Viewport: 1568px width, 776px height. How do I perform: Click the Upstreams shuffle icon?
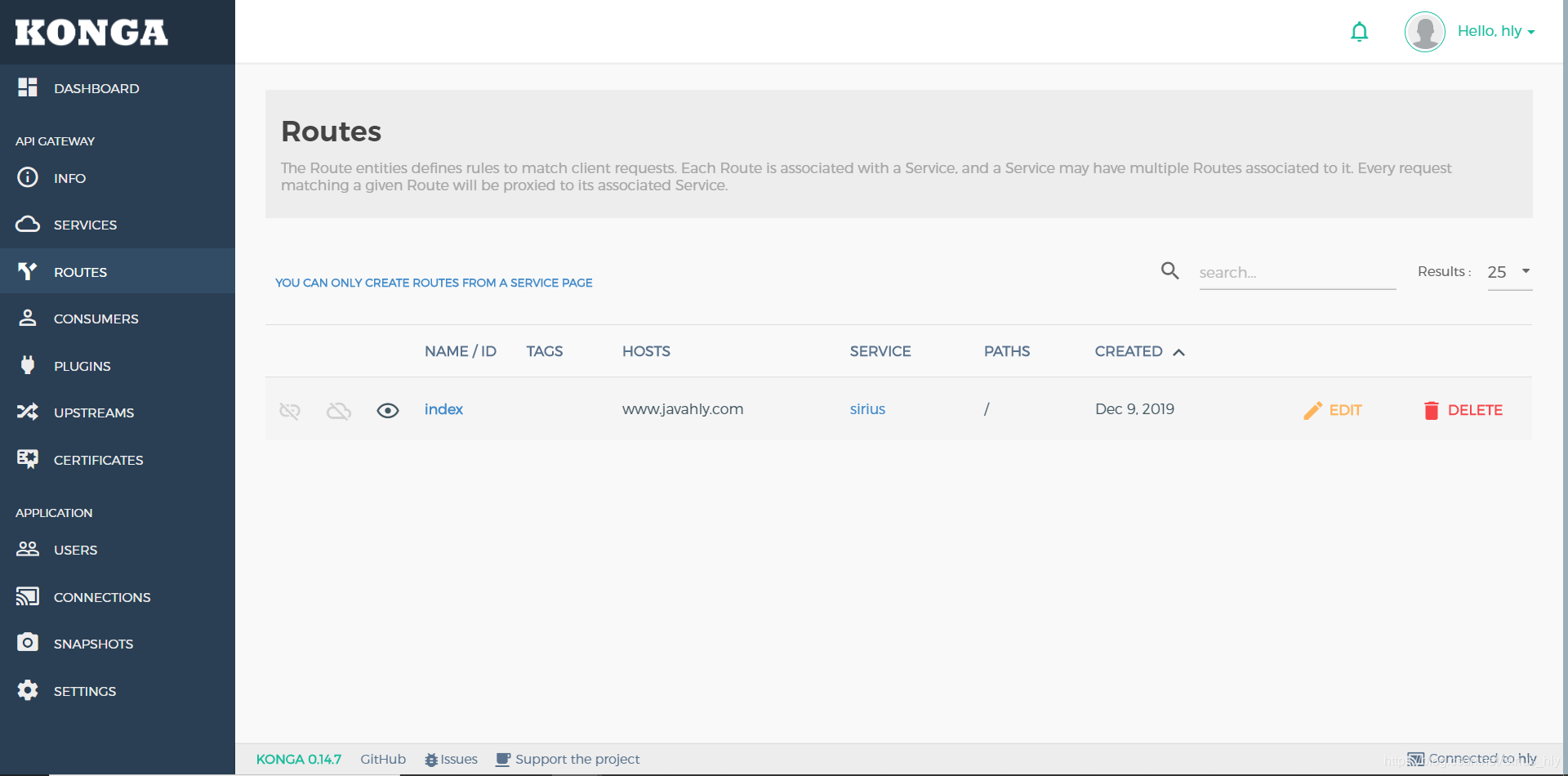click(28, 412)
